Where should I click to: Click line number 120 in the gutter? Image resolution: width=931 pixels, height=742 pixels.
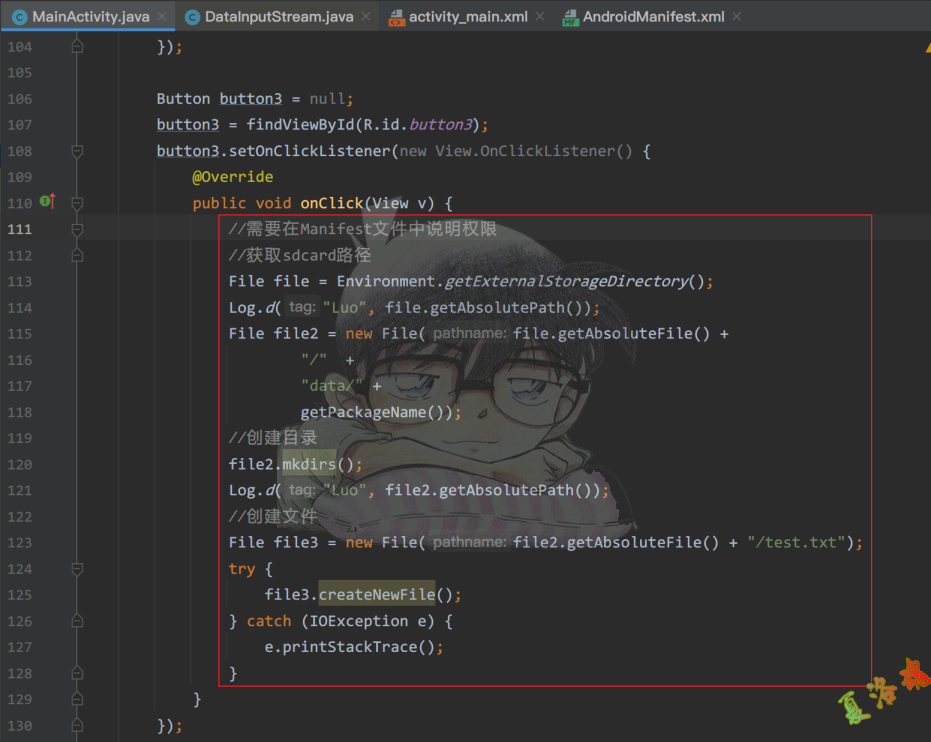19,464
